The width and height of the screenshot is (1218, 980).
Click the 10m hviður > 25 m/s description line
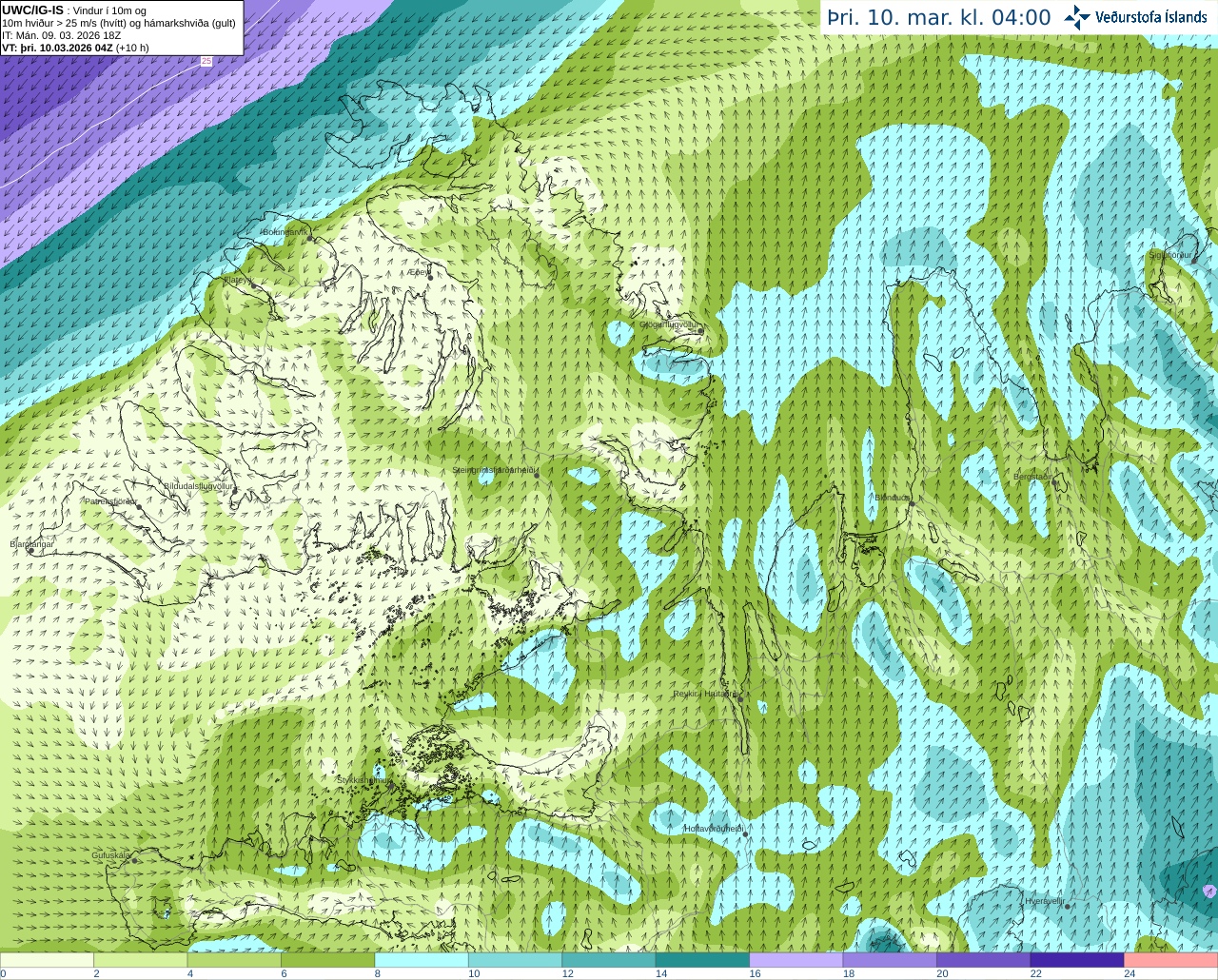(x=119, y=23)
